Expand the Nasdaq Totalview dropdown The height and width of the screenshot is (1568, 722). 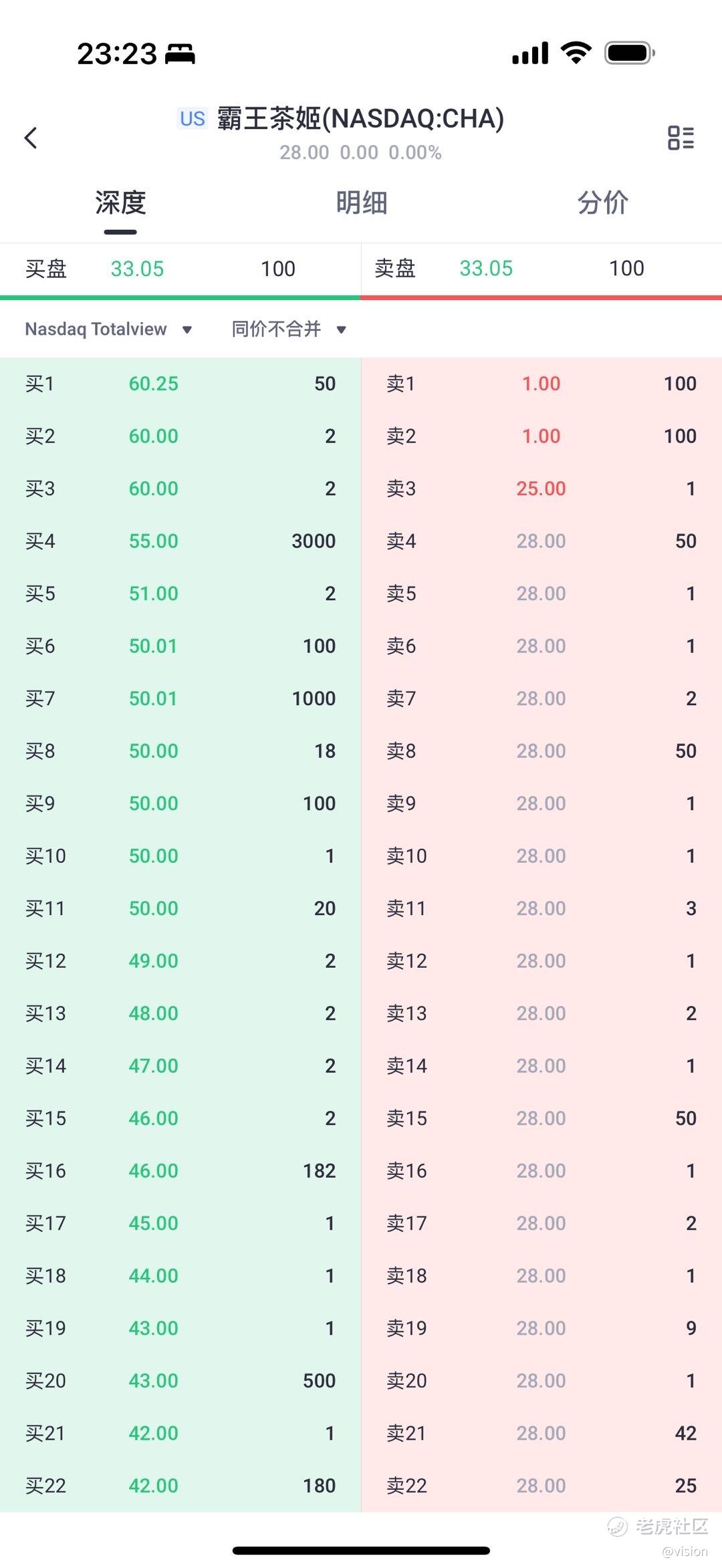tap(108, 329)
